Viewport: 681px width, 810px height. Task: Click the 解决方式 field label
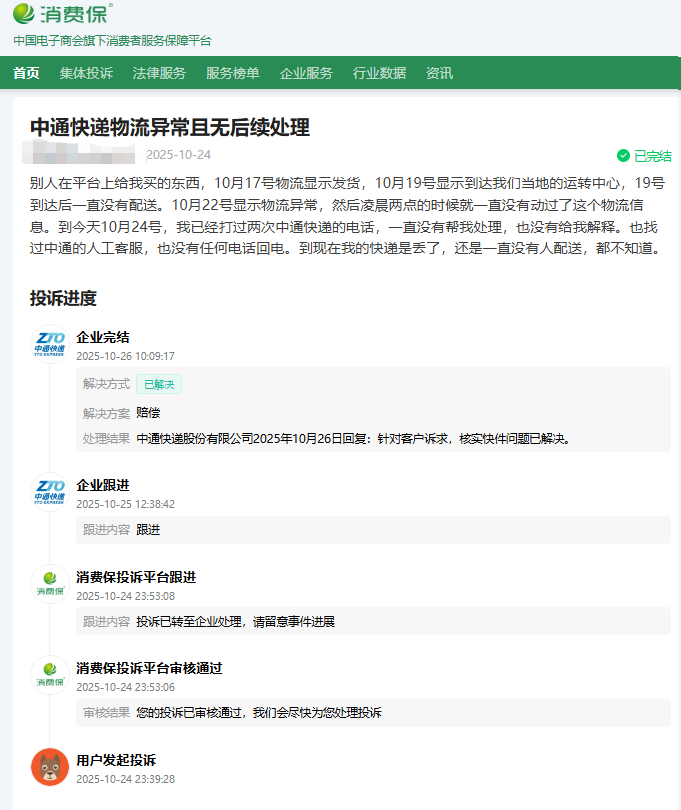click(x=106, y=384)
